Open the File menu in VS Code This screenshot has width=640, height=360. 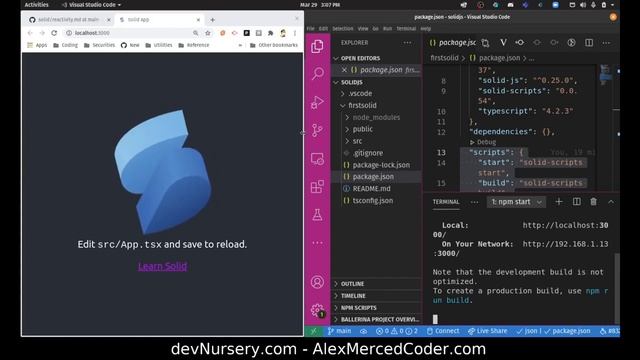tap(311, 29)
